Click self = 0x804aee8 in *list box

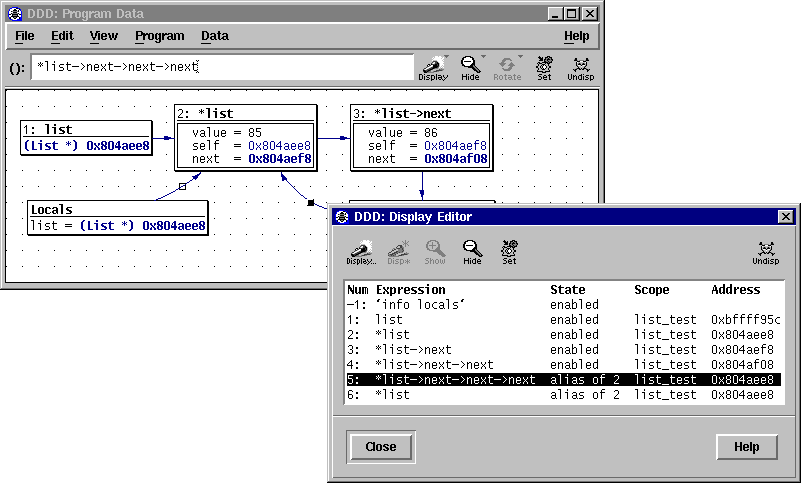tap(251, 146)
